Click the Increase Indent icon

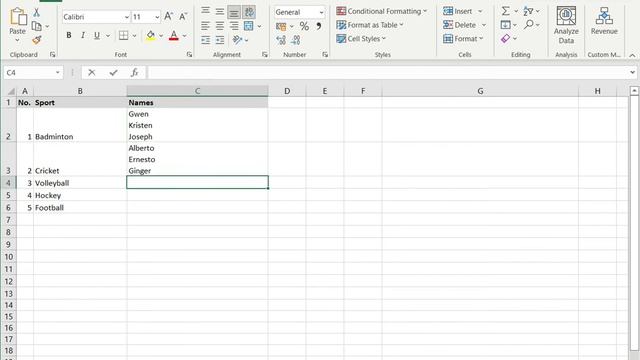pyautogui.click(x=220, y=40)
